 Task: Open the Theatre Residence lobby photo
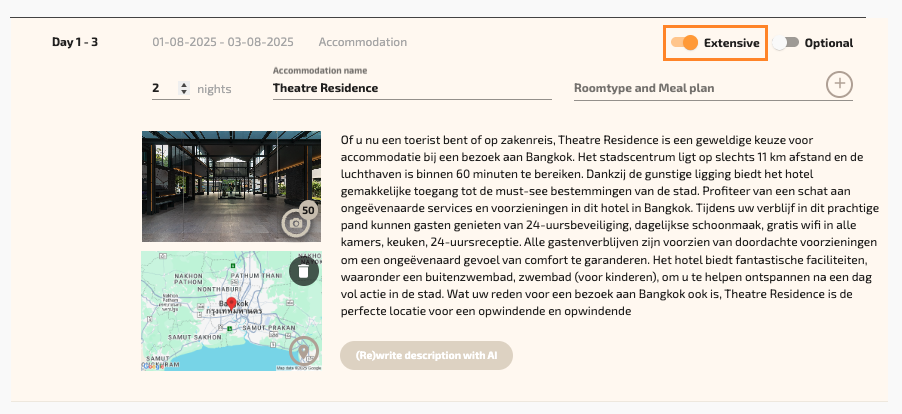coord(231,186)
